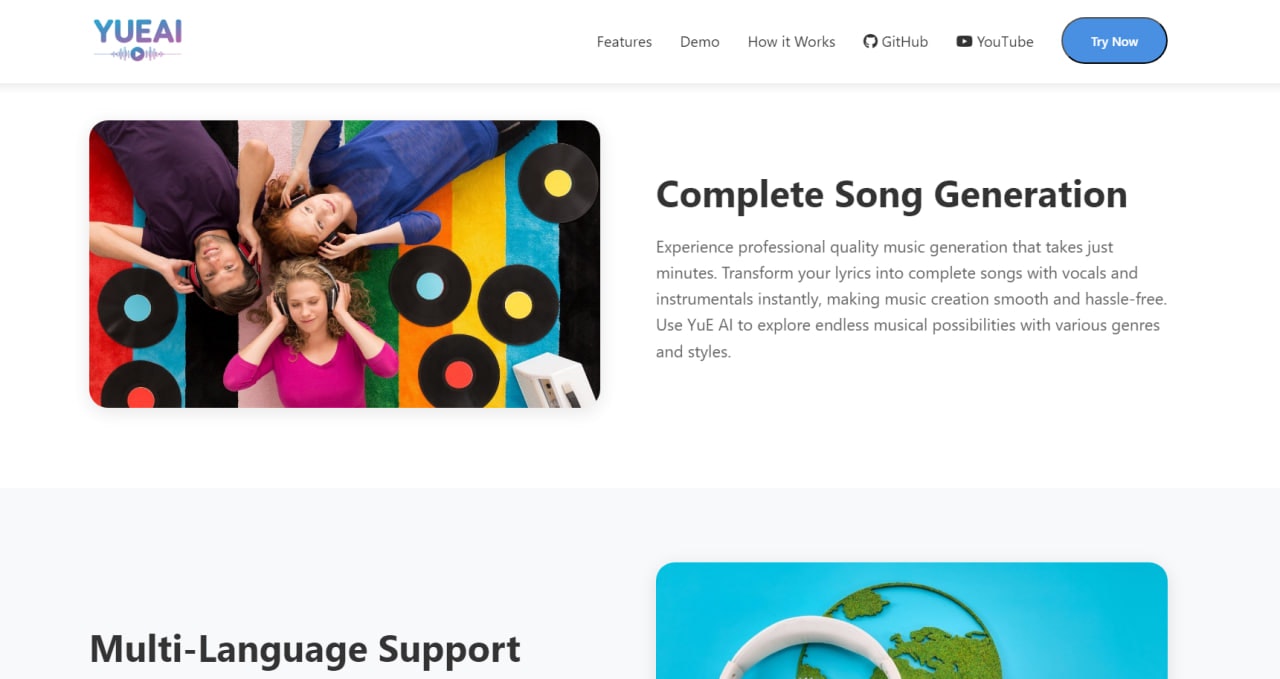Click the Complete Song Generation heading

[891, 194]
